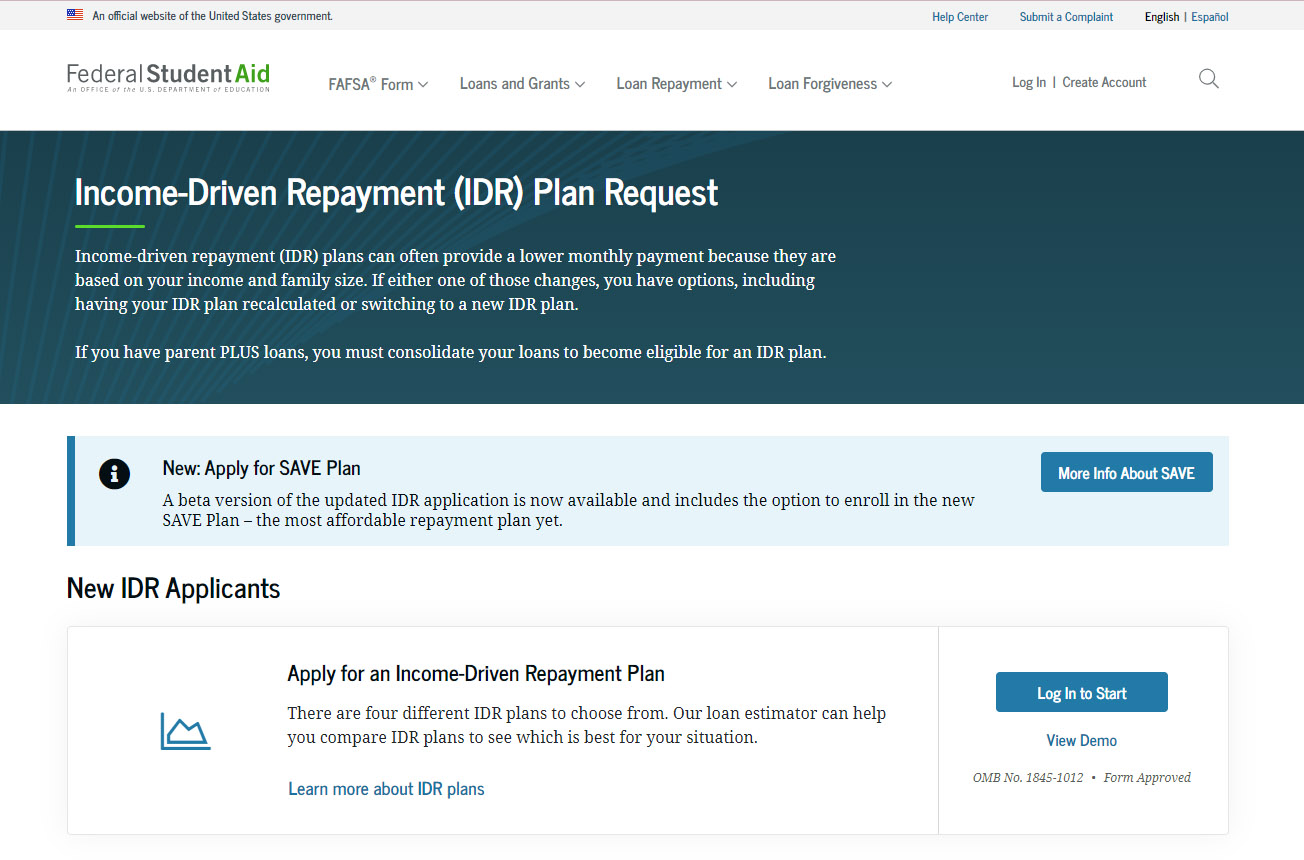Open the Loans and Grants dropdown

click(522, 84)
